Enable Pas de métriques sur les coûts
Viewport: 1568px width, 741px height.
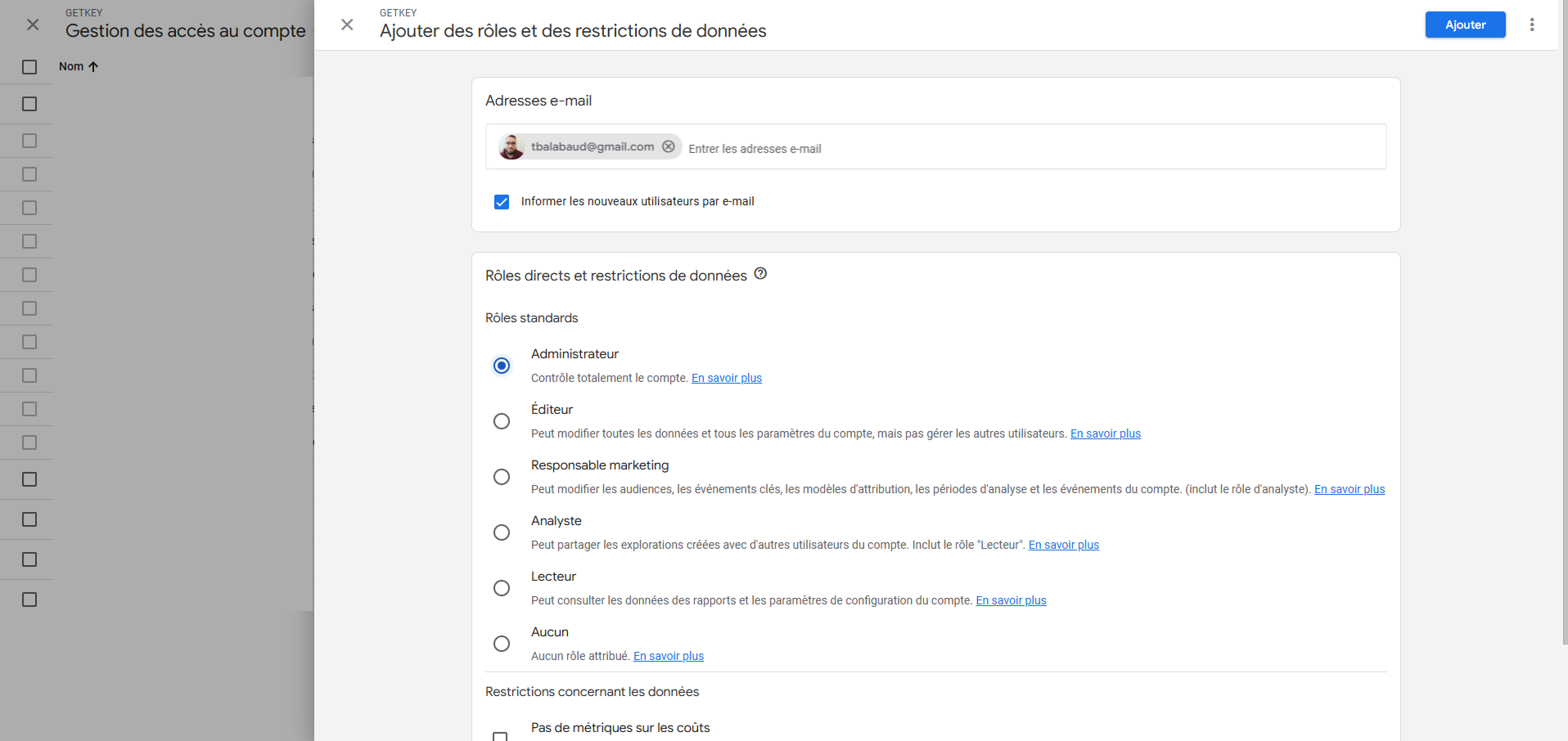(x=501, y=735)
